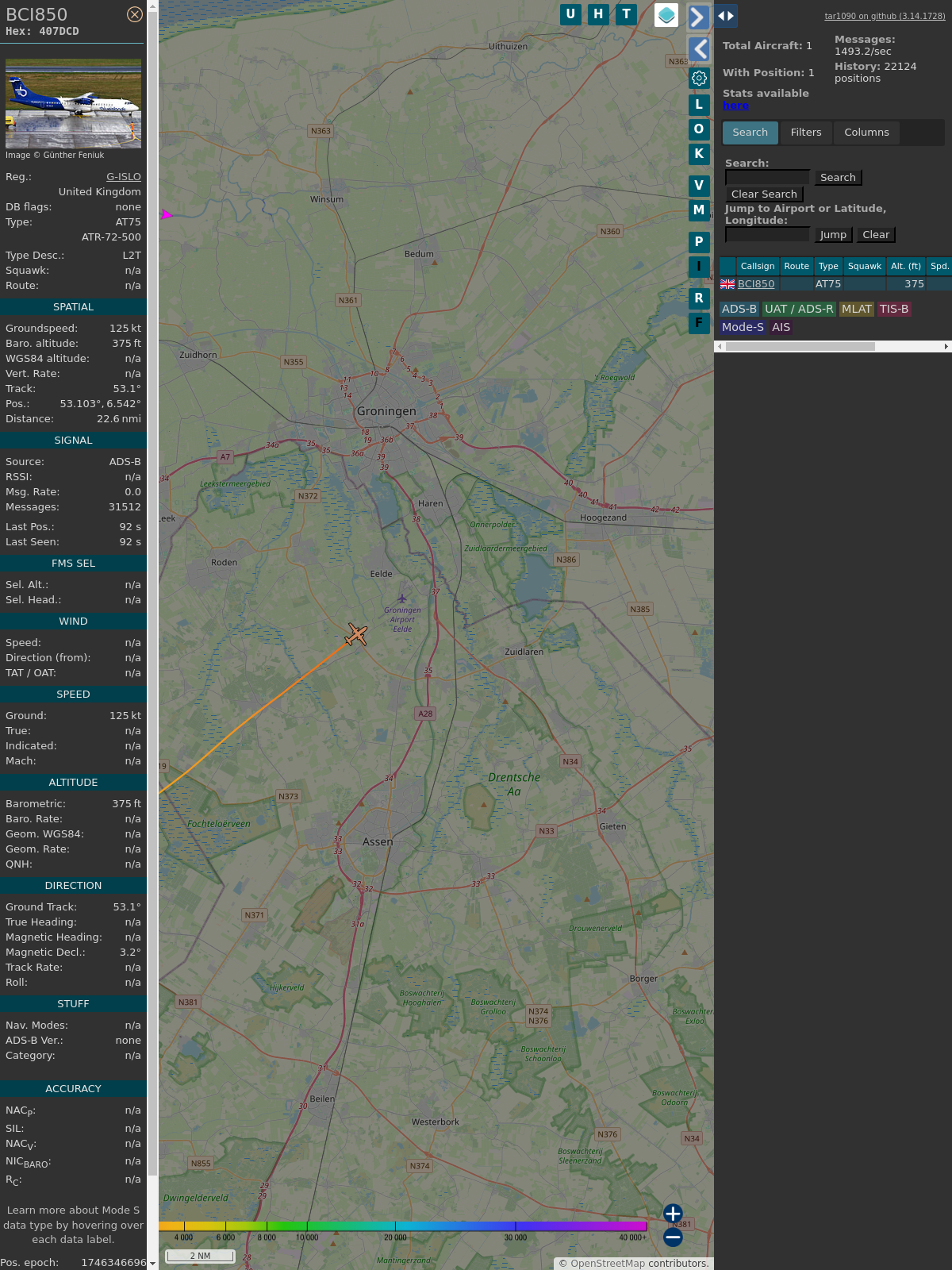The width and height of the screenshot is (952, 1270).
Task: Switch to the Search tab
Action: pyautogui.click(x=750, y=133)
